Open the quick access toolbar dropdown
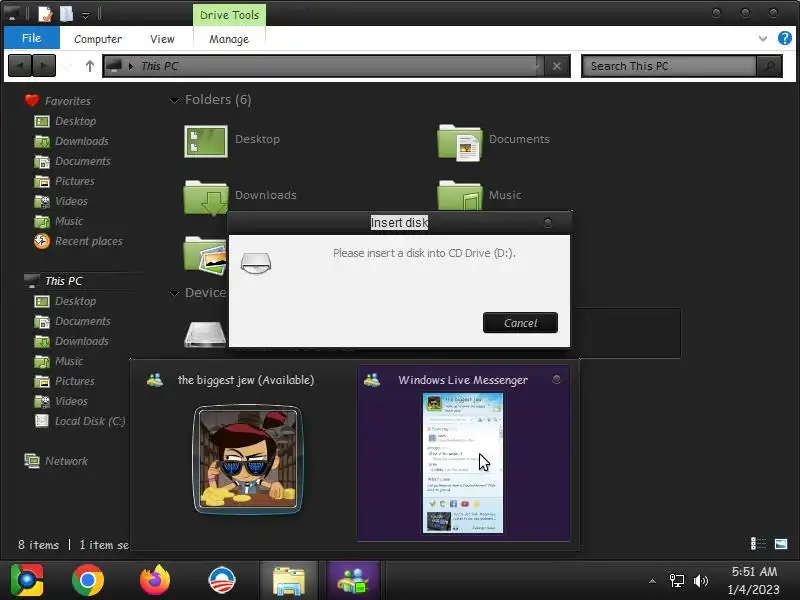This screenshot has width=800, height=600. 86,15
